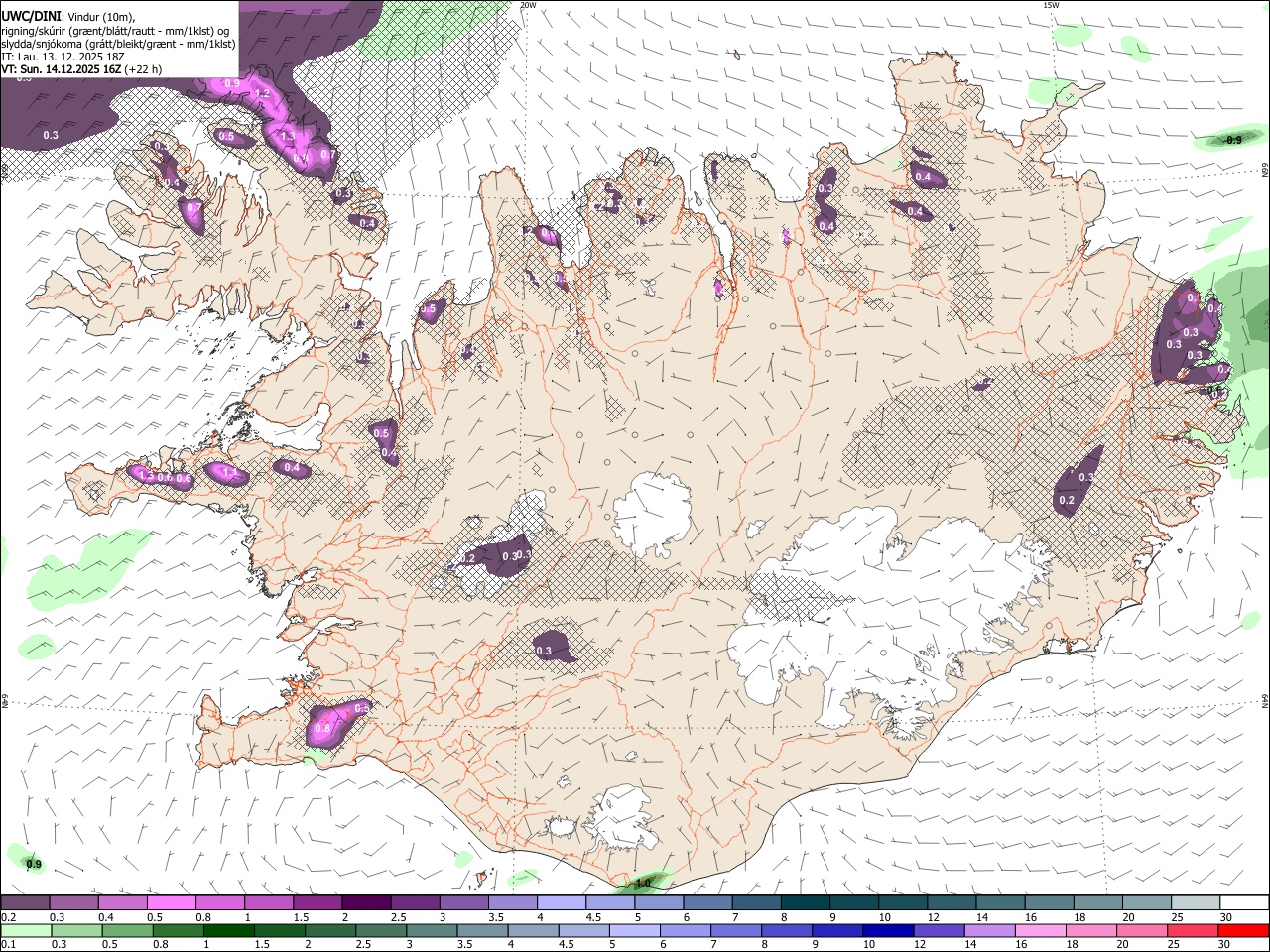Screen dimensions: 1270x952
Task: Click the light grey 25–30 snow legend swatch
Action: click(x=1196, y=903)
